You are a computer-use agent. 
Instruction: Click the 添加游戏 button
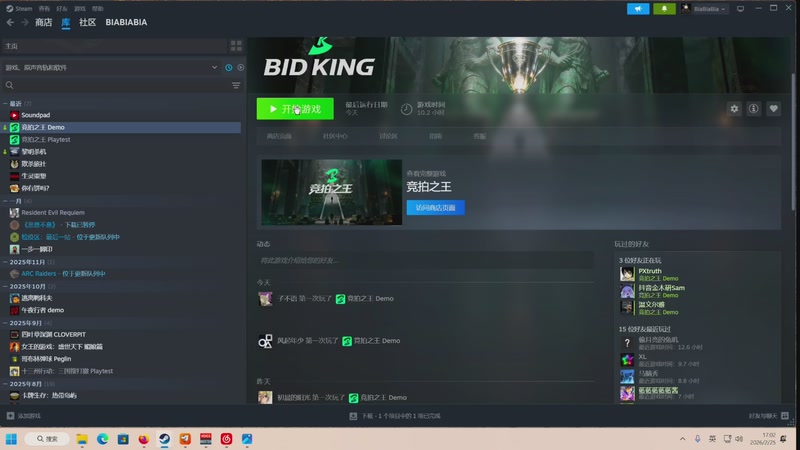pyautogui.click(x=24, y=416)
